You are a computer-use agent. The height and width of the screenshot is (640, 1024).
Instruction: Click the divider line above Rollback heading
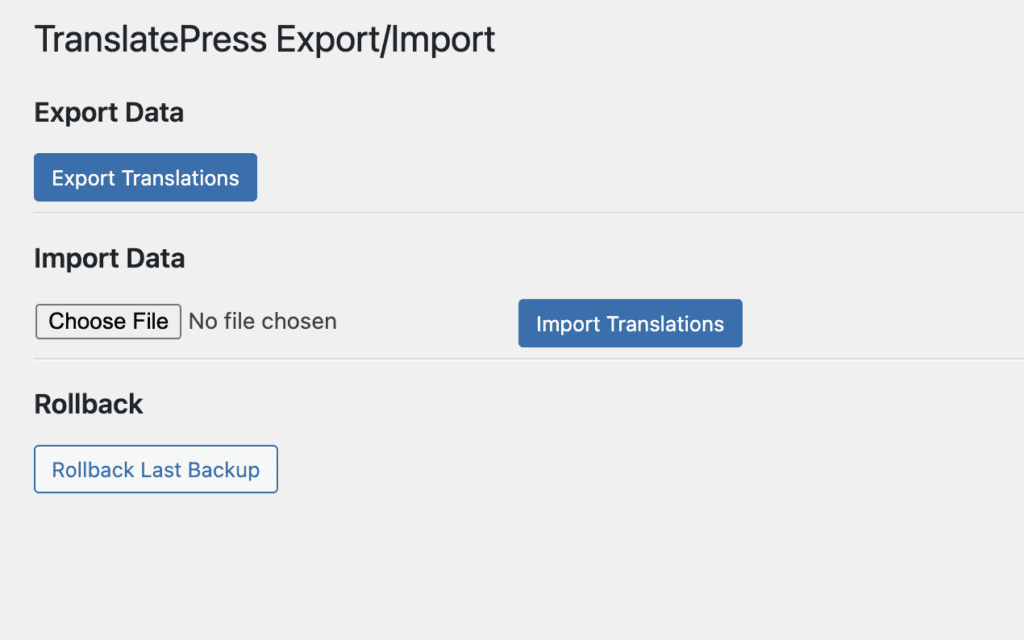click(x=500, y=359)
